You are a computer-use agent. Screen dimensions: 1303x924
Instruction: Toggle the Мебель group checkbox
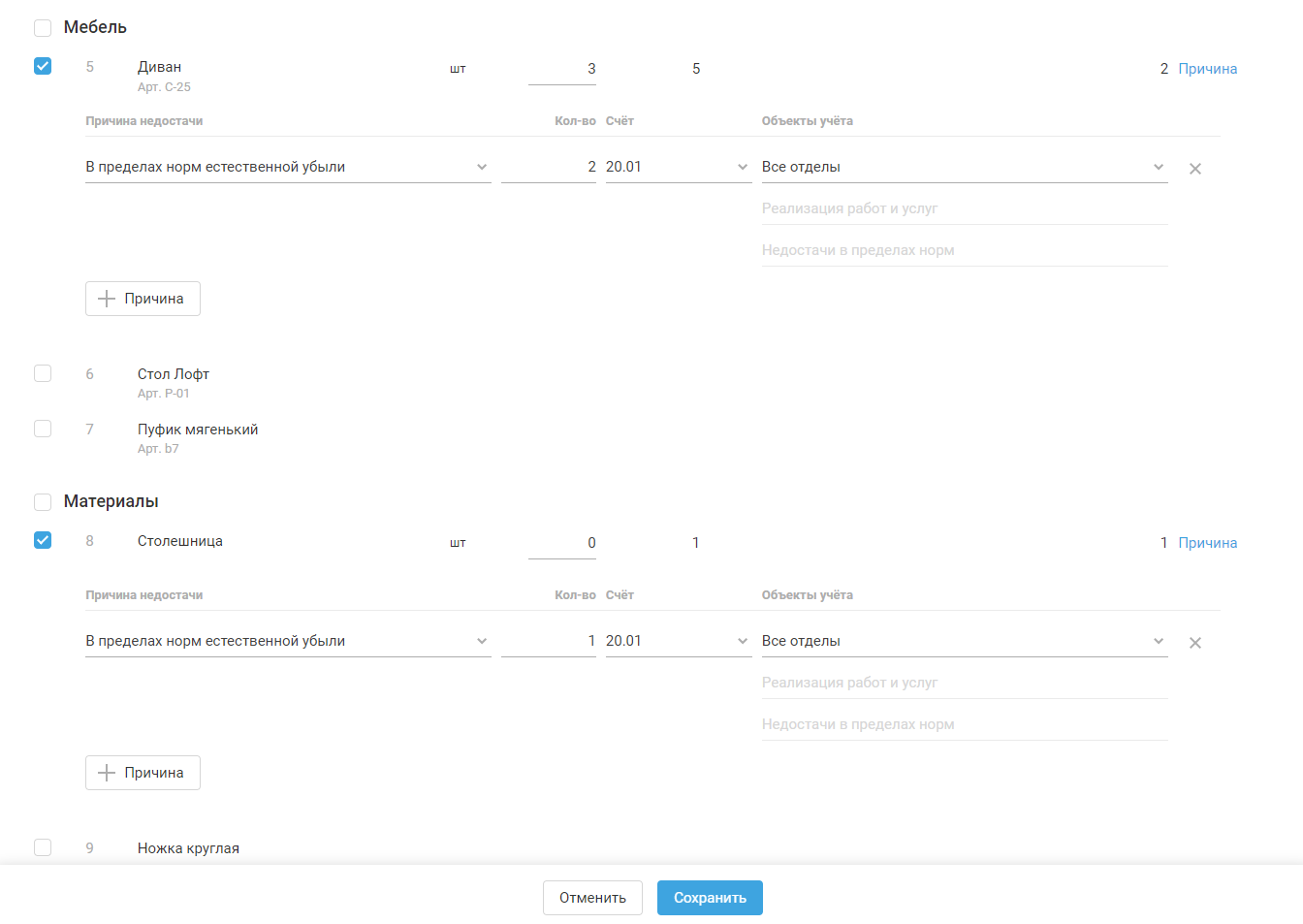pos(43,28)
